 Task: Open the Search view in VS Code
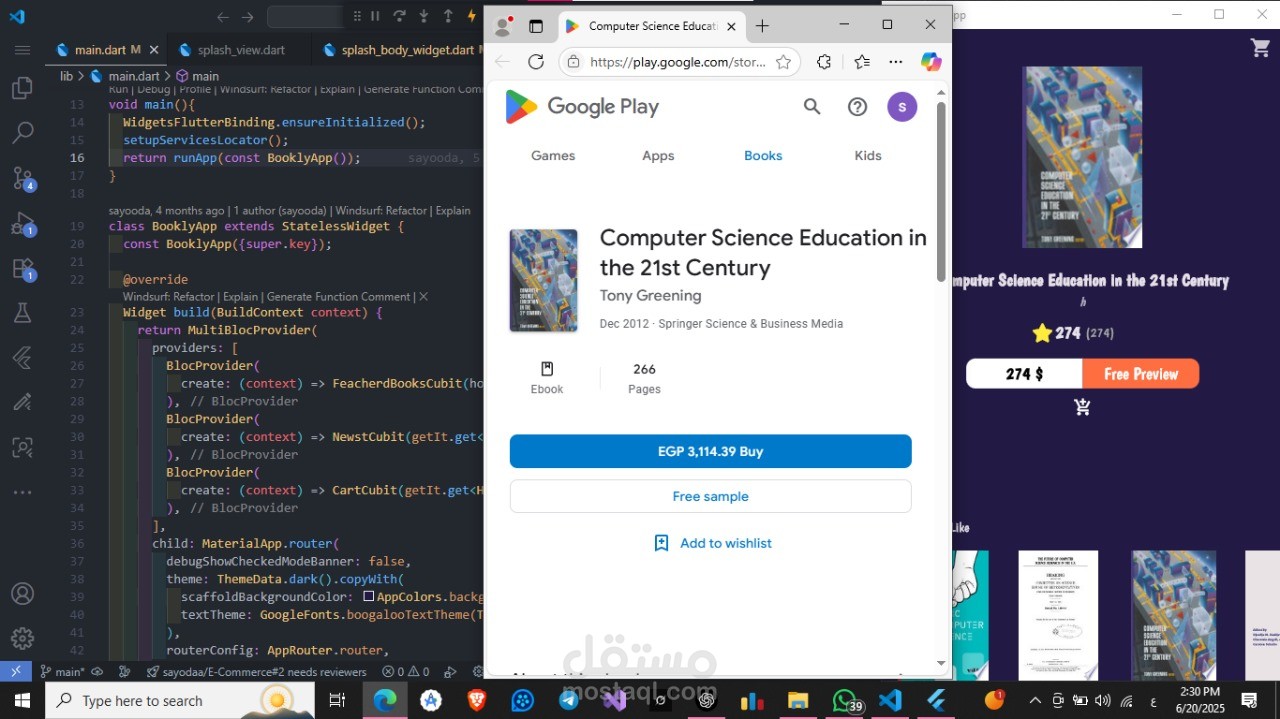pyautogui.click(x=22, y=133)
